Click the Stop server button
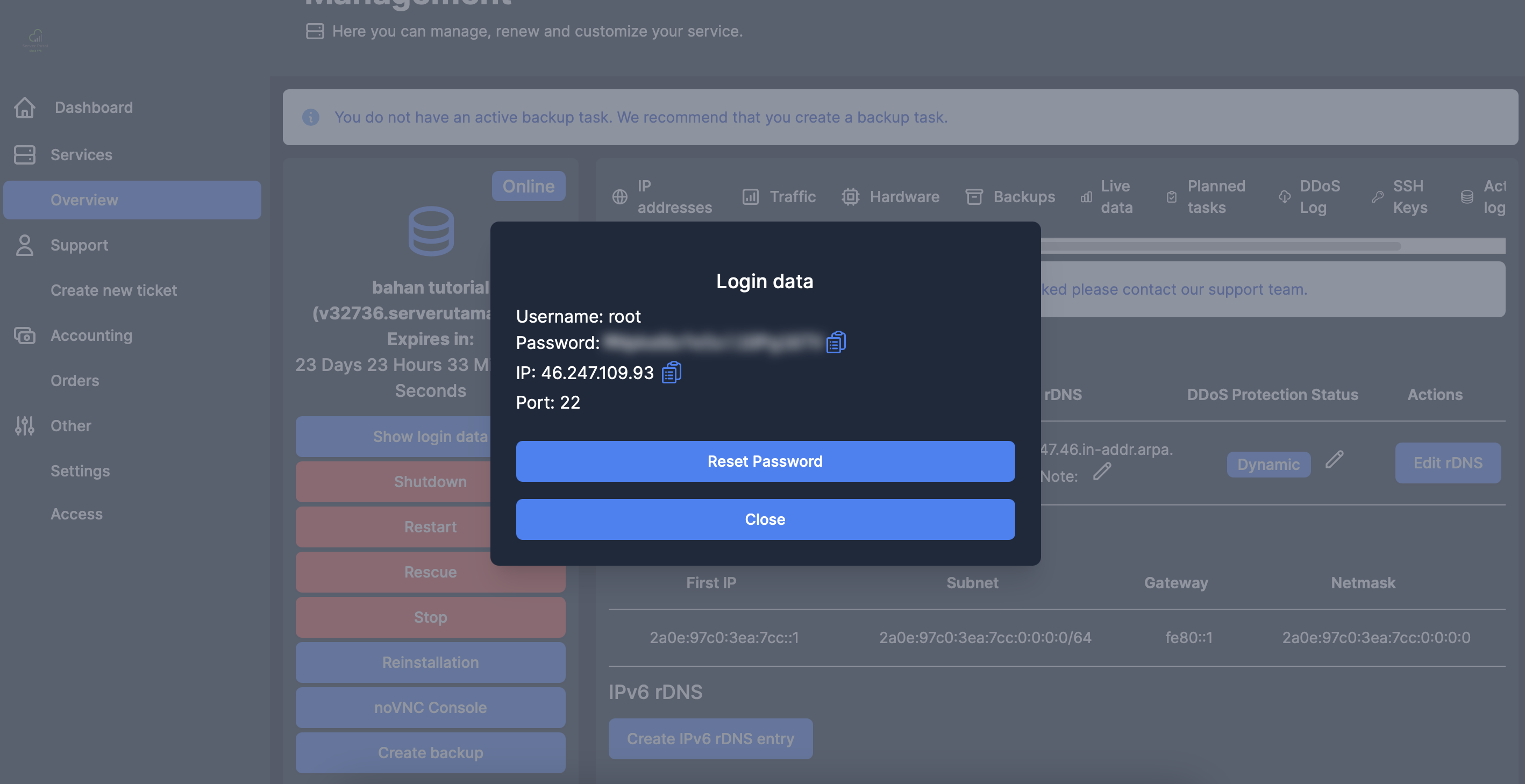The image size is (1525, 784). click(x=430, y=618)
